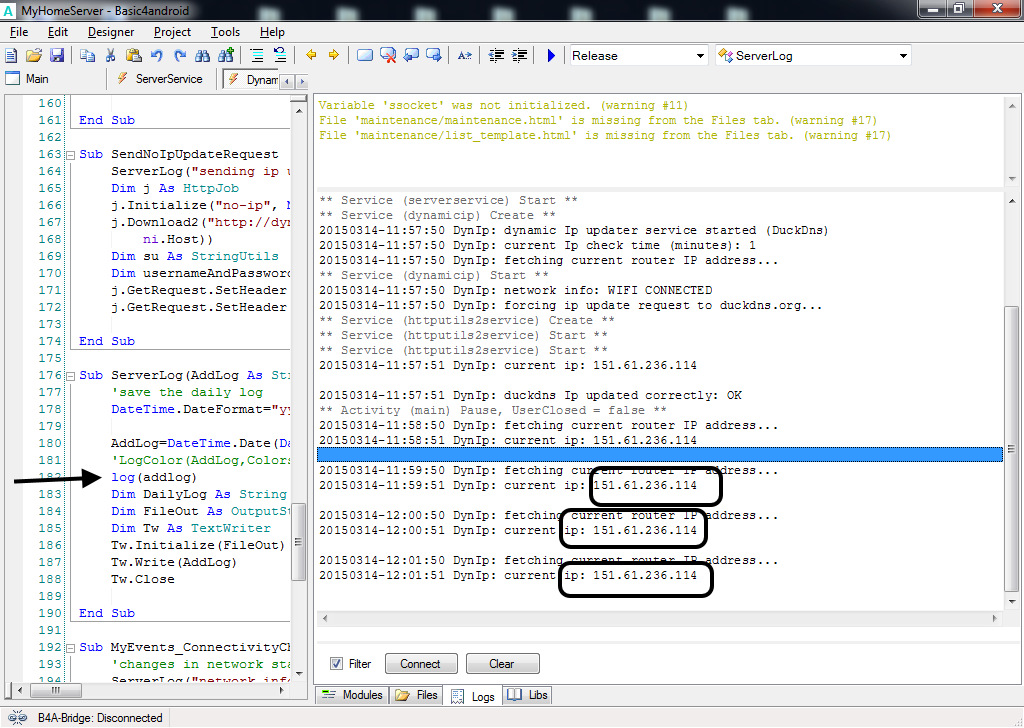Open the Designer menu
This screenshot has width=1024, height=728.
point(110,32)
